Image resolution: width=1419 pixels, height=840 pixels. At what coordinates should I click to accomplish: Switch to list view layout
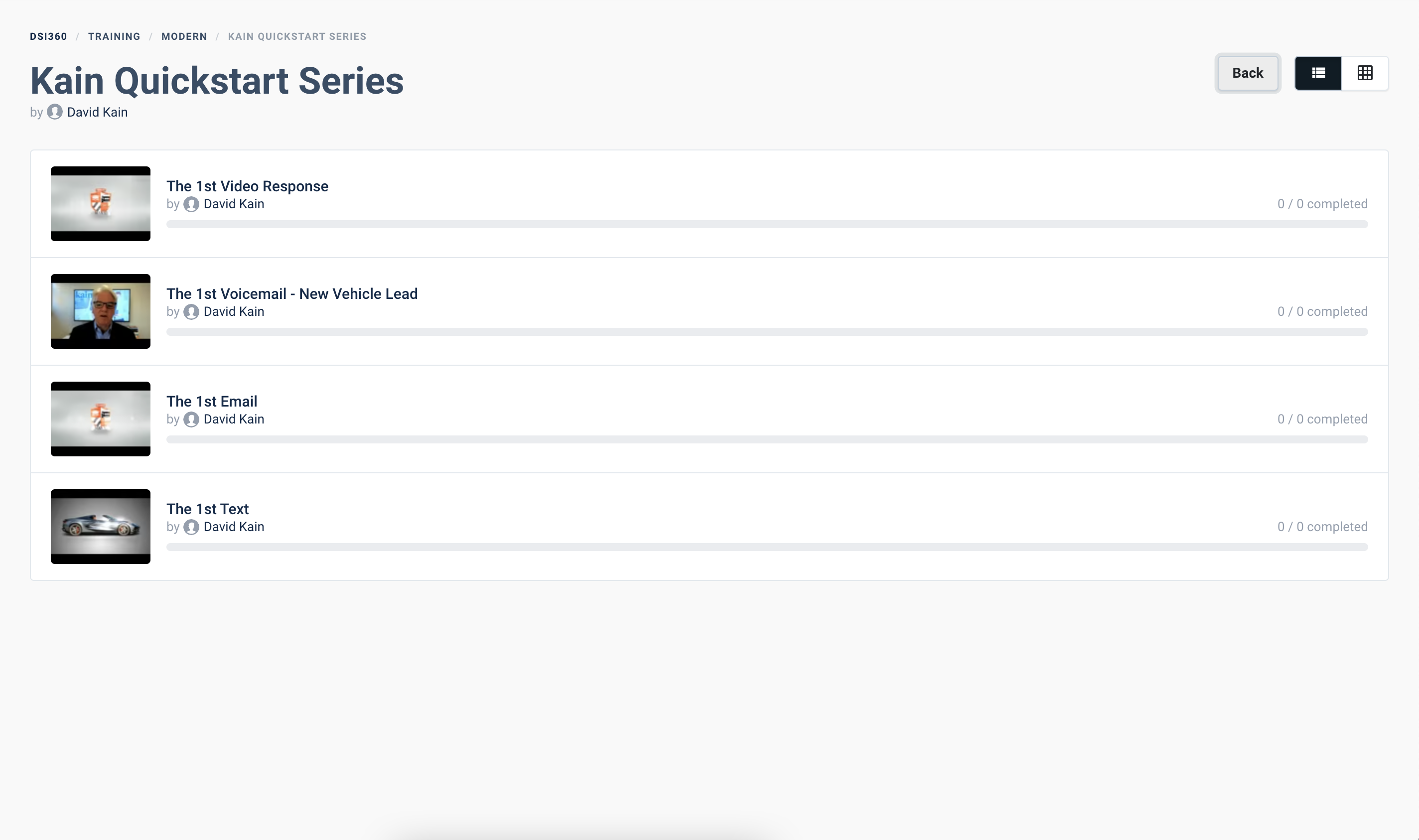(1318, 73)
